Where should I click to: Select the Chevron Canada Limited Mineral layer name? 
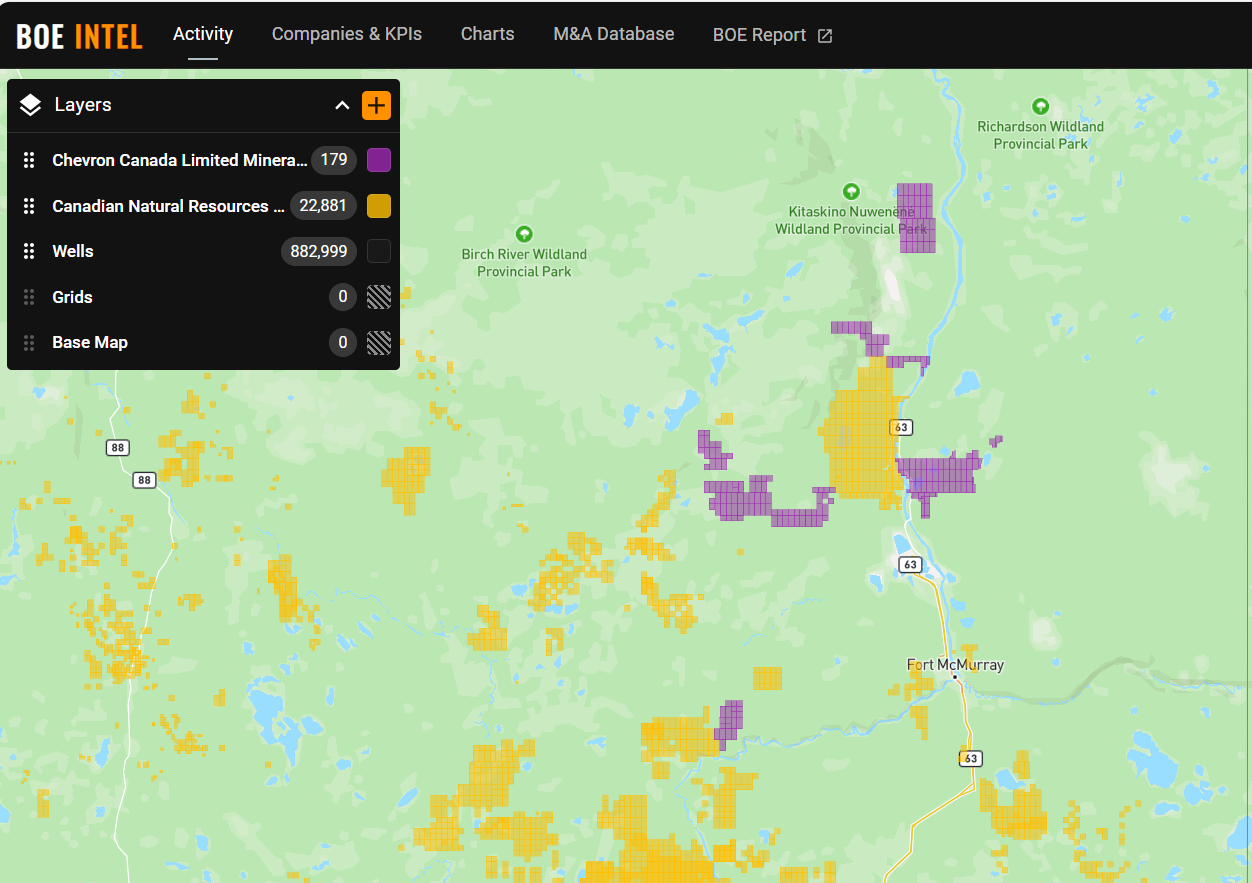coord(180,160)
